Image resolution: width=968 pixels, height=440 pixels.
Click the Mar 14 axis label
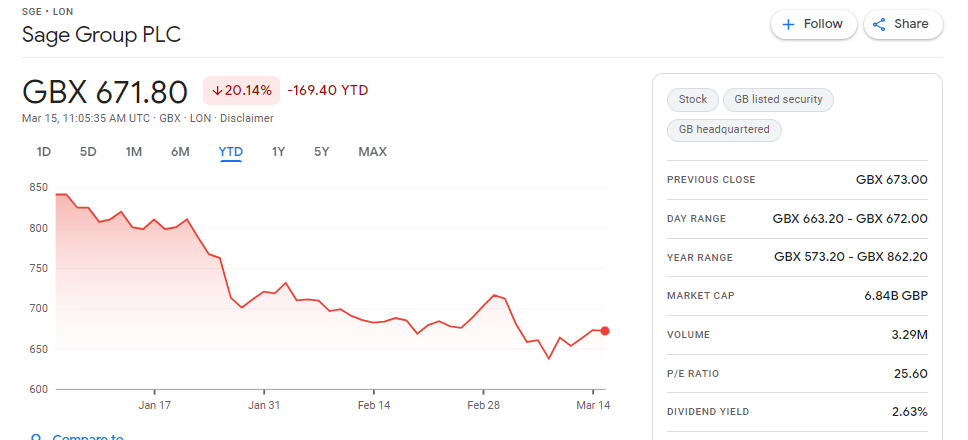pos(593,405)
